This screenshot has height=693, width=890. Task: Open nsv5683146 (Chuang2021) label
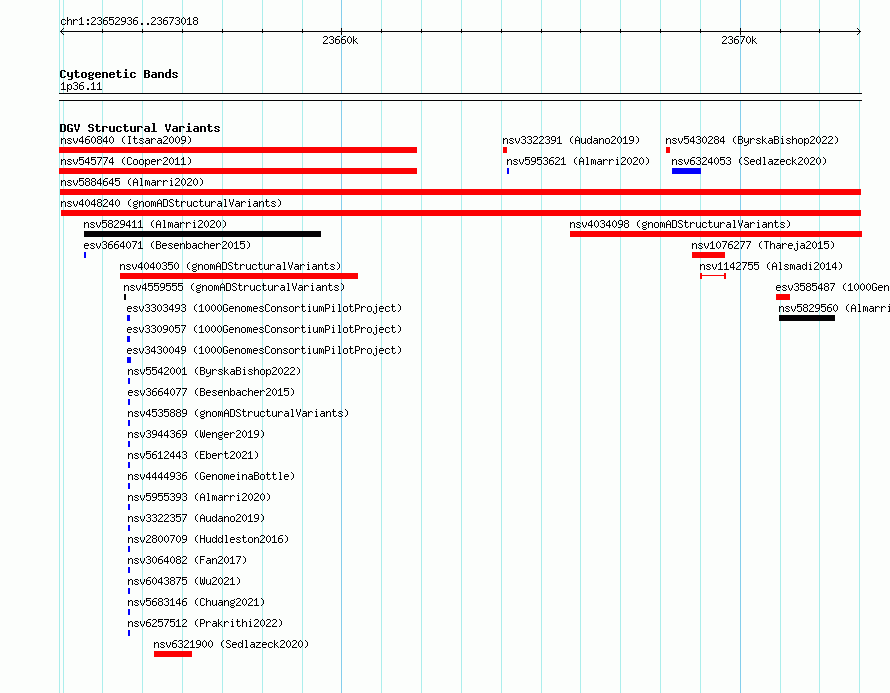(x=196, y=602)
